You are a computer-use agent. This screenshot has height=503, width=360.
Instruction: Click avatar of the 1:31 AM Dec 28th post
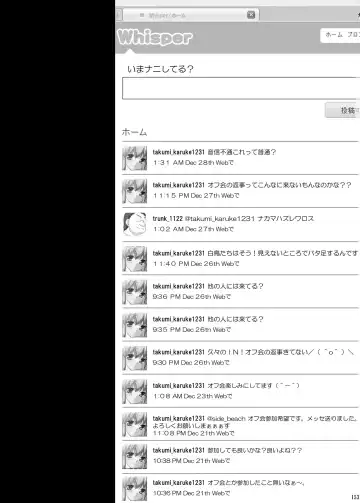pos(135,158)
